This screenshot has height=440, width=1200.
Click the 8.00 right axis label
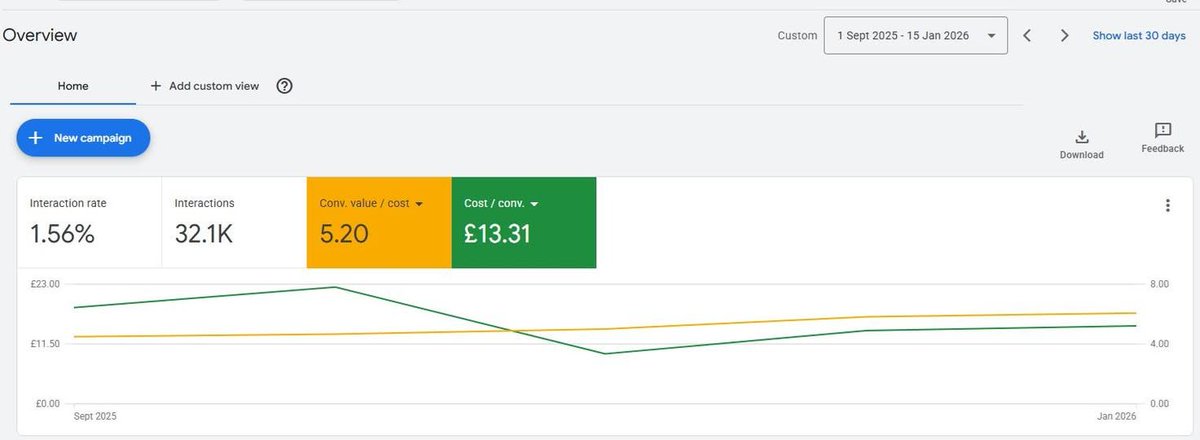click(1160, 284)
